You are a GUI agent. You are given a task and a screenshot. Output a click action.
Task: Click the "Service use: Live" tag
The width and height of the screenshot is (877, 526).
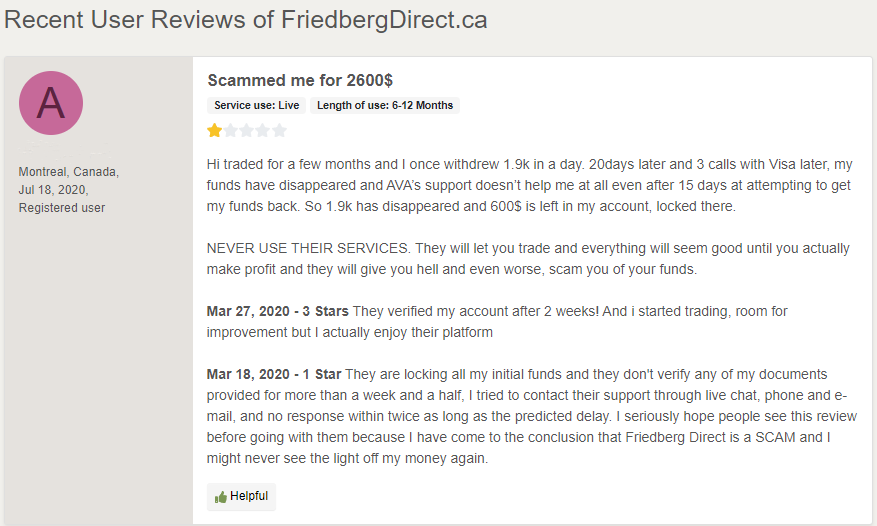click(x=257, y=105)
